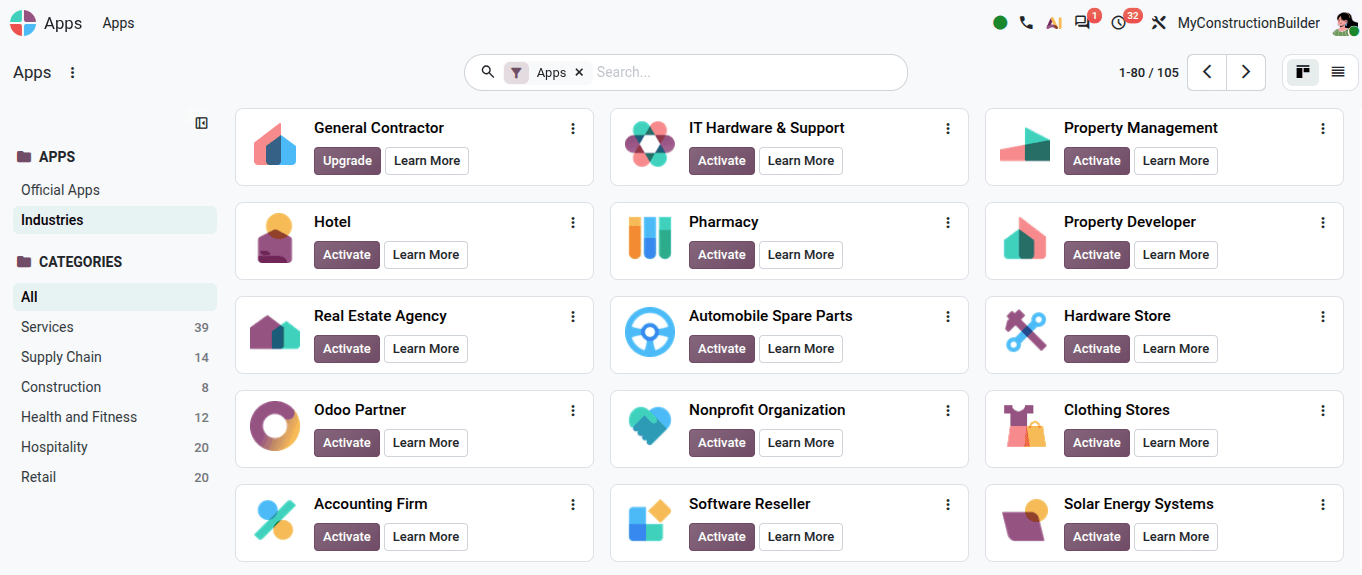Select Industries in sidebar
Image resolution: width=1362 pixels, height=575 pixels.
pyautogui.click(x=115, y=220)
